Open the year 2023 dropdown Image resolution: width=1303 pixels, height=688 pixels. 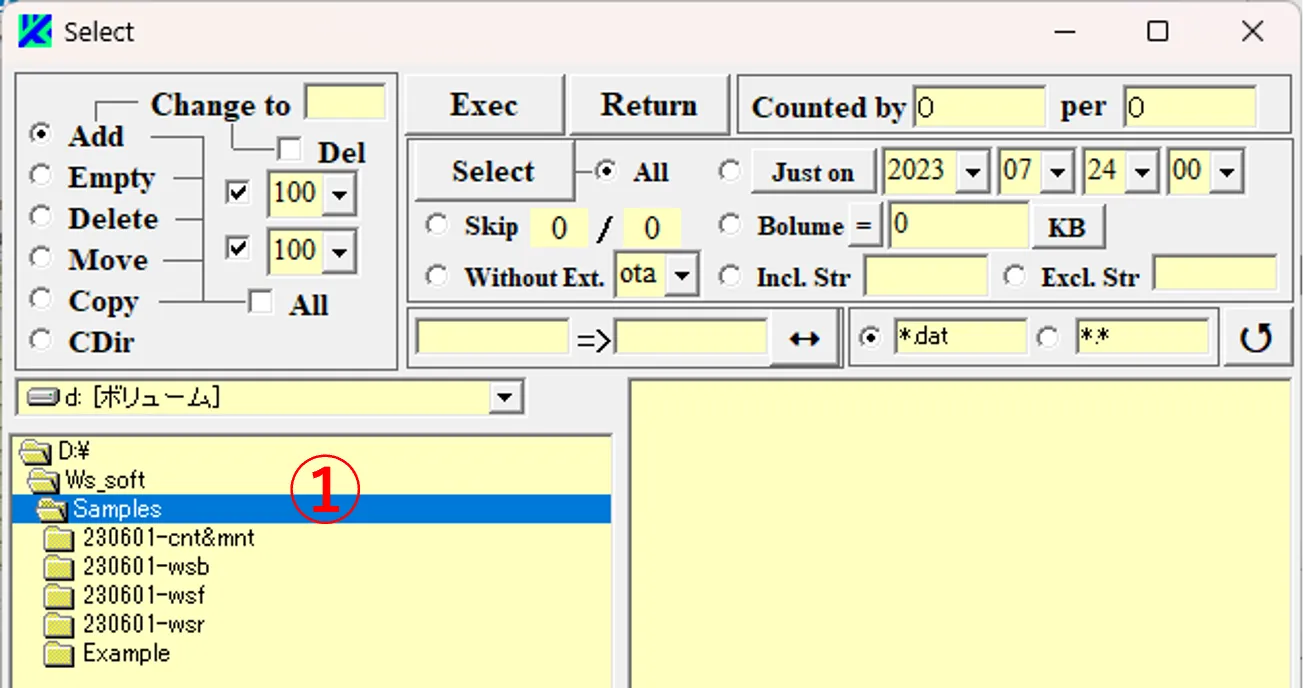[x=972, y=172]
